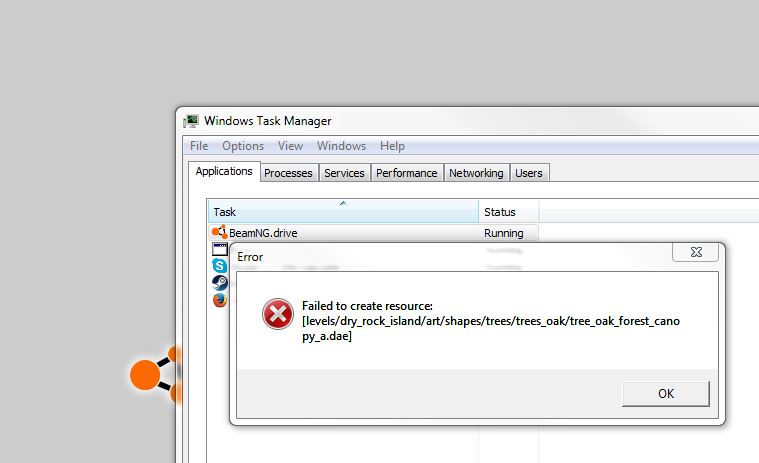Select the Skype icon in task list
The height and width of the screenshot is (463, 759).
(x=220, y=265)
